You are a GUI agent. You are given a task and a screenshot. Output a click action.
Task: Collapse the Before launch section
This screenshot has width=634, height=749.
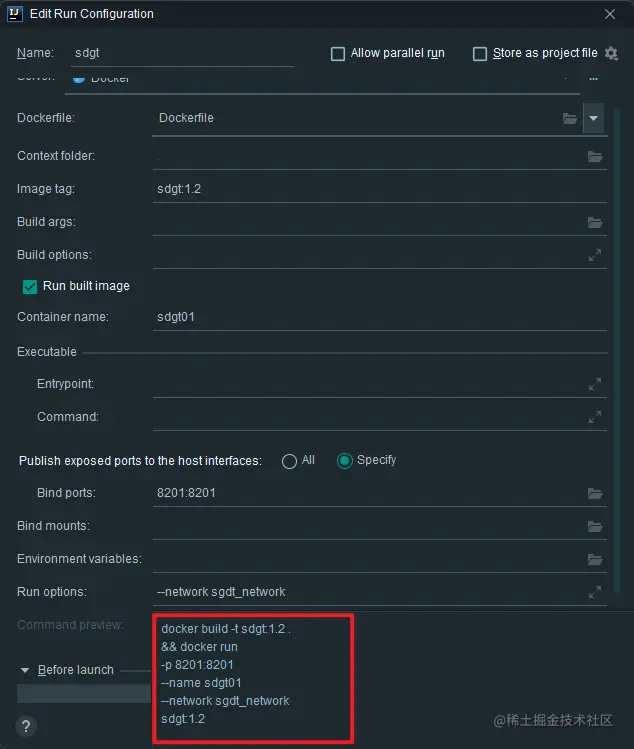[25, 670]
